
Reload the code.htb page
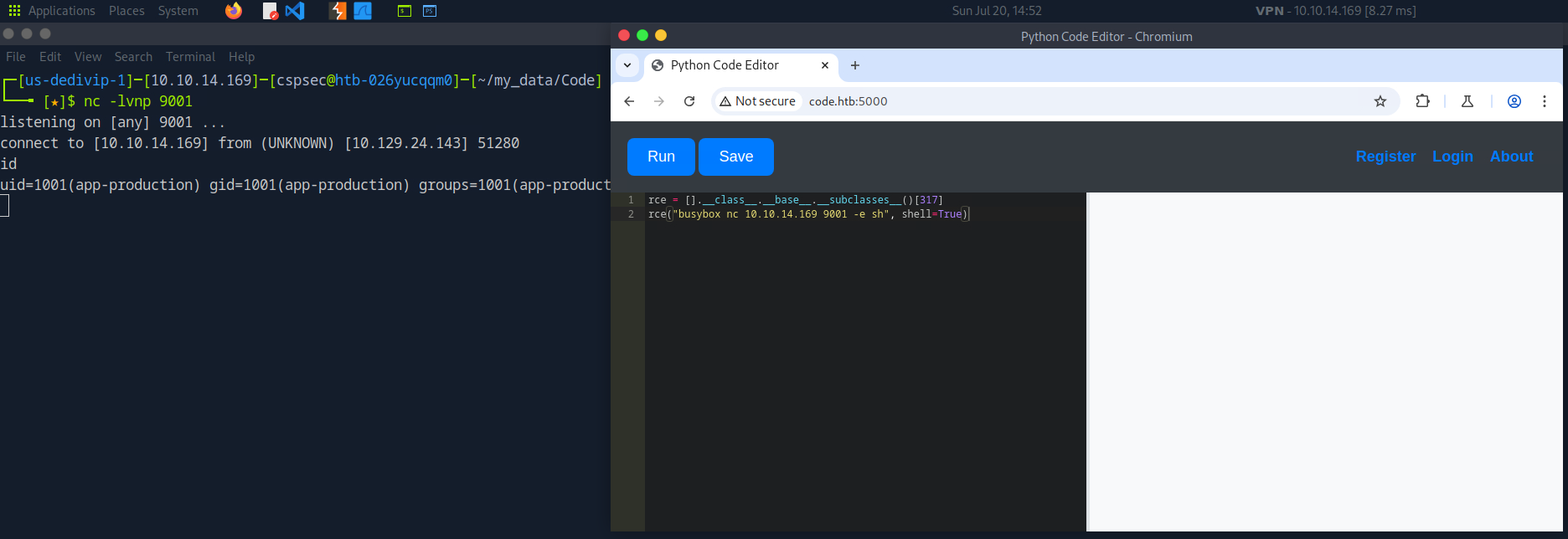point(689,101)
